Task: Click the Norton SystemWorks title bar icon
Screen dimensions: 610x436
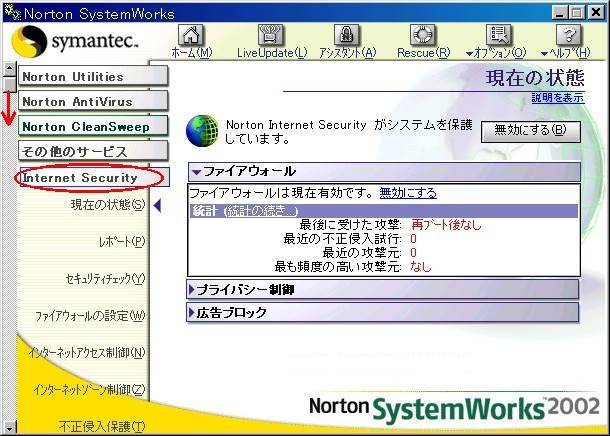Action: (x=12, y=13)
